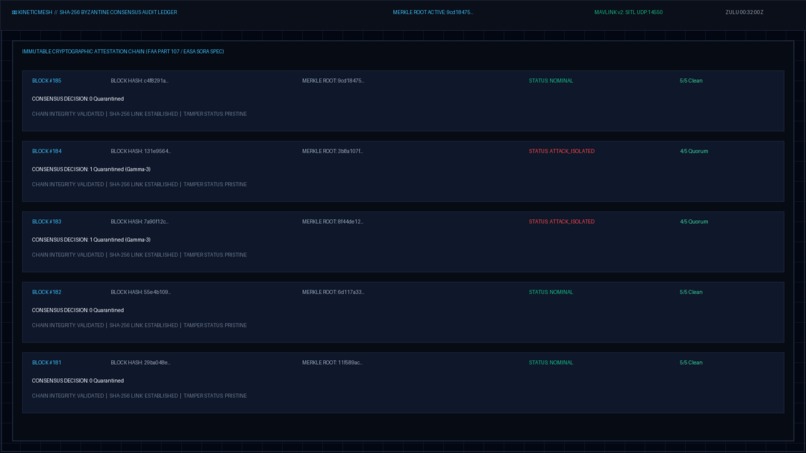This screenshot has height=453, width=806.
Task: Click the 5/5 Clean value for BLOCK #185
Action: coord(691,81)
